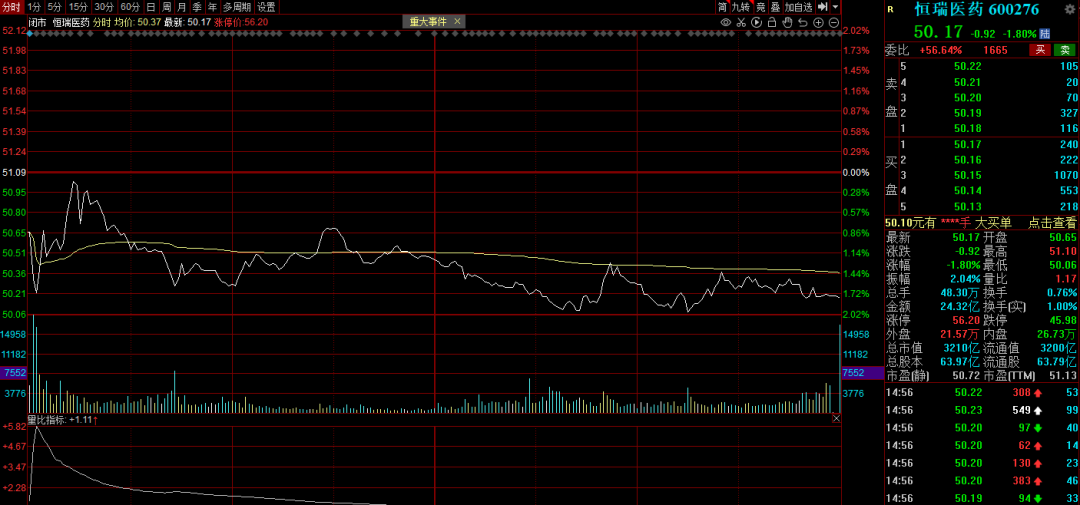
Task: Click the 市盈(TTM) 51.13 value
Action: pyautogui.click(x=1062, y=375)
